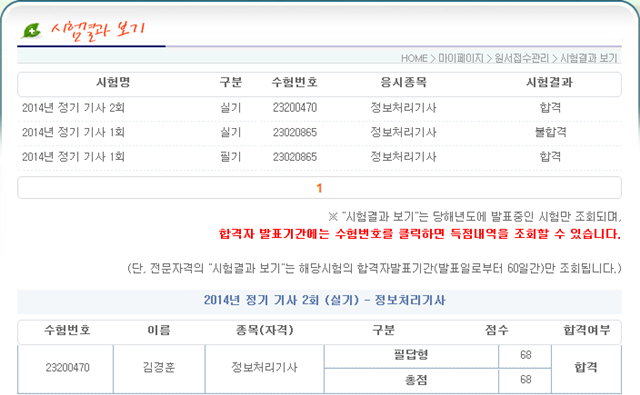The height and width of the screenshot is (395, 640).
Task: Click the 시험결과 column header
Action: pos(549,82)
